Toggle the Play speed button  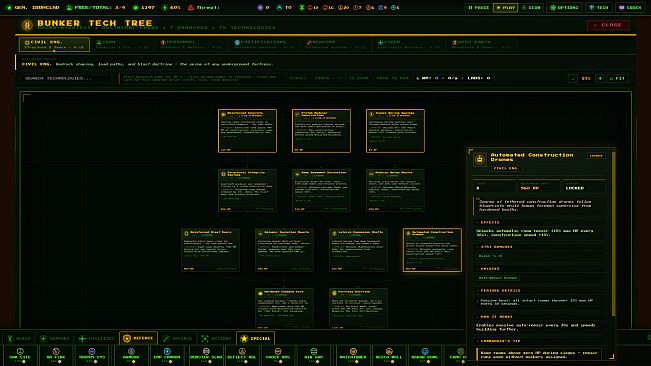(x=505, y=7)
